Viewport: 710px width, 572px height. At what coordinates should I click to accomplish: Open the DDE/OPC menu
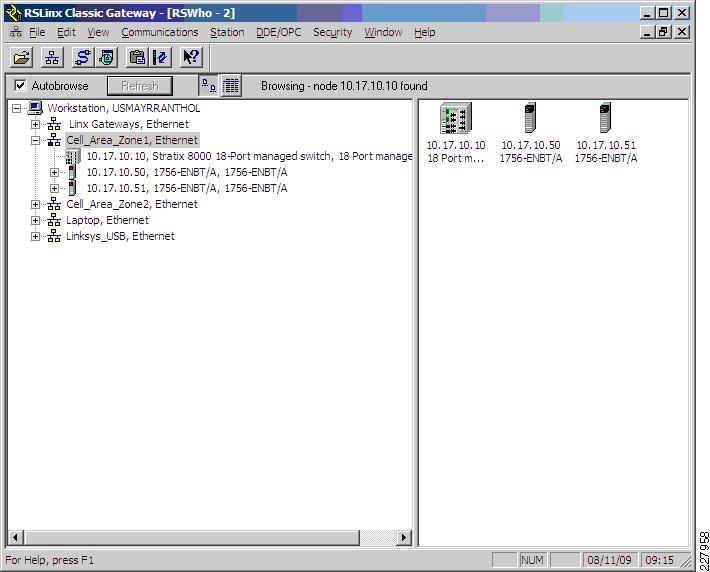[279, 32]
